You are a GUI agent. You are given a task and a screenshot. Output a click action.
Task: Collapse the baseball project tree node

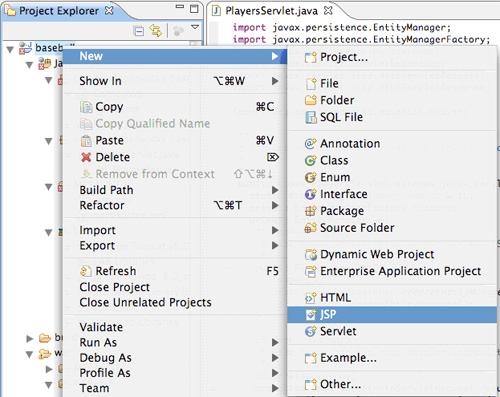tap(10, 50)
